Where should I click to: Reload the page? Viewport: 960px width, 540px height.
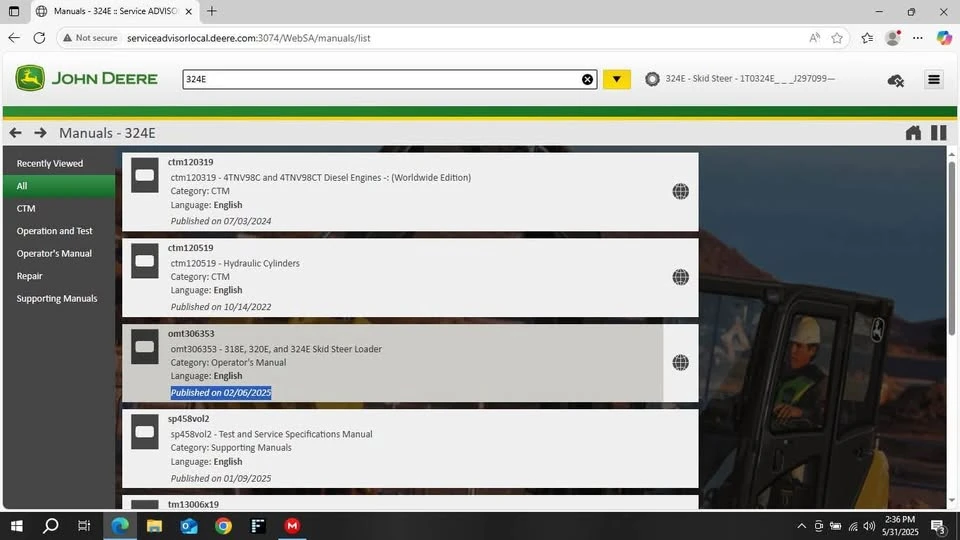pos(39,38)
